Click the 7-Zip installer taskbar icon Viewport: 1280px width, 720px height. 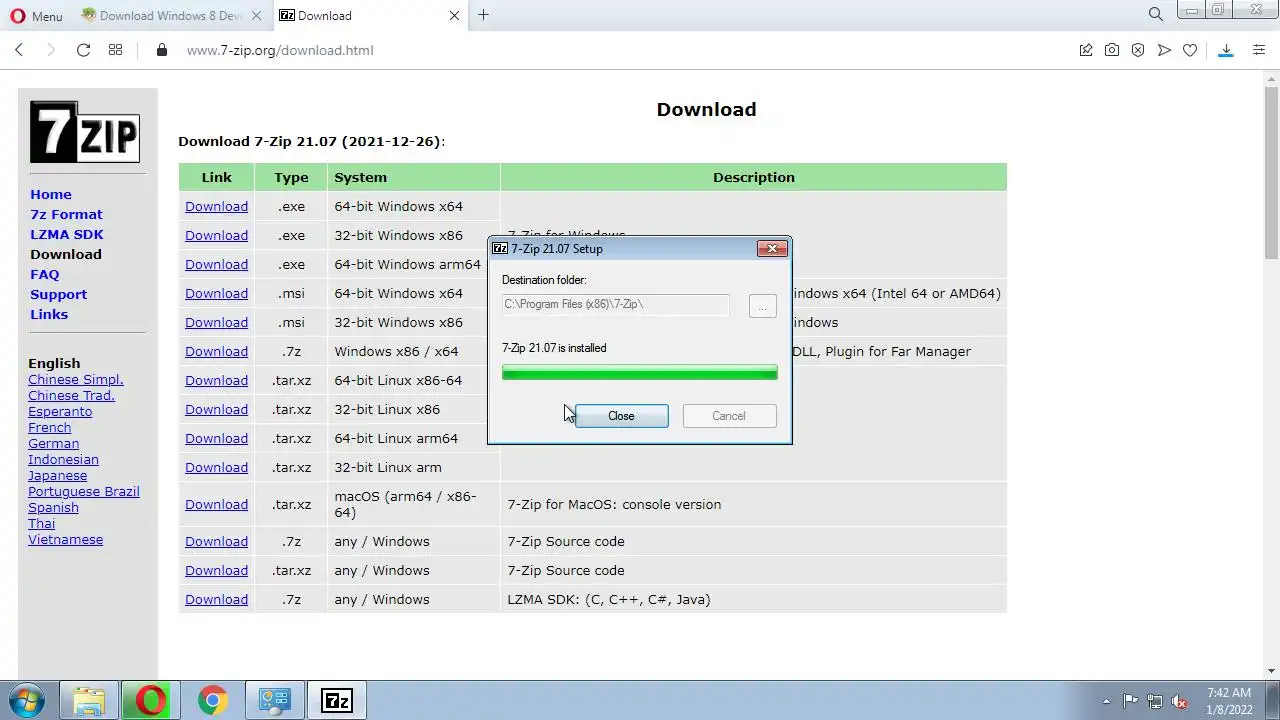[x=336, y=700]
